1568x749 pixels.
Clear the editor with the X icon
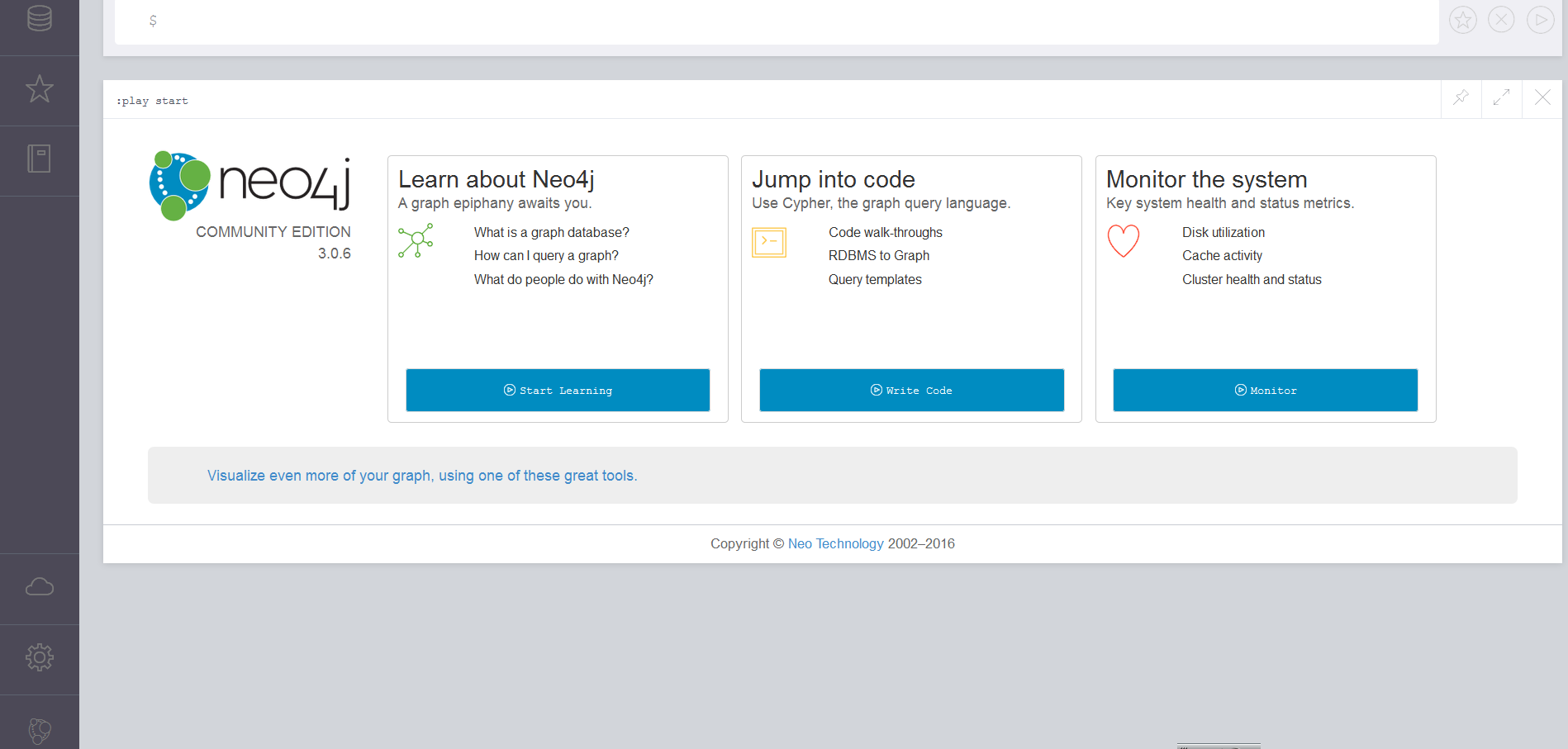pos(1501,20)
